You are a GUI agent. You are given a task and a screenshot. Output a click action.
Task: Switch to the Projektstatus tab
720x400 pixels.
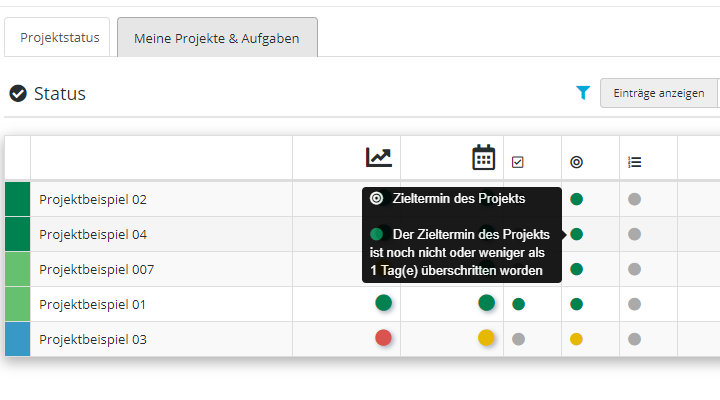coord(60,38)
